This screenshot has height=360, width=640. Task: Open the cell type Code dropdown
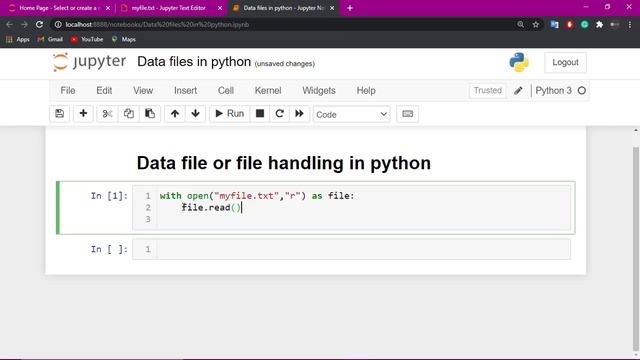(x=351, y=114)
